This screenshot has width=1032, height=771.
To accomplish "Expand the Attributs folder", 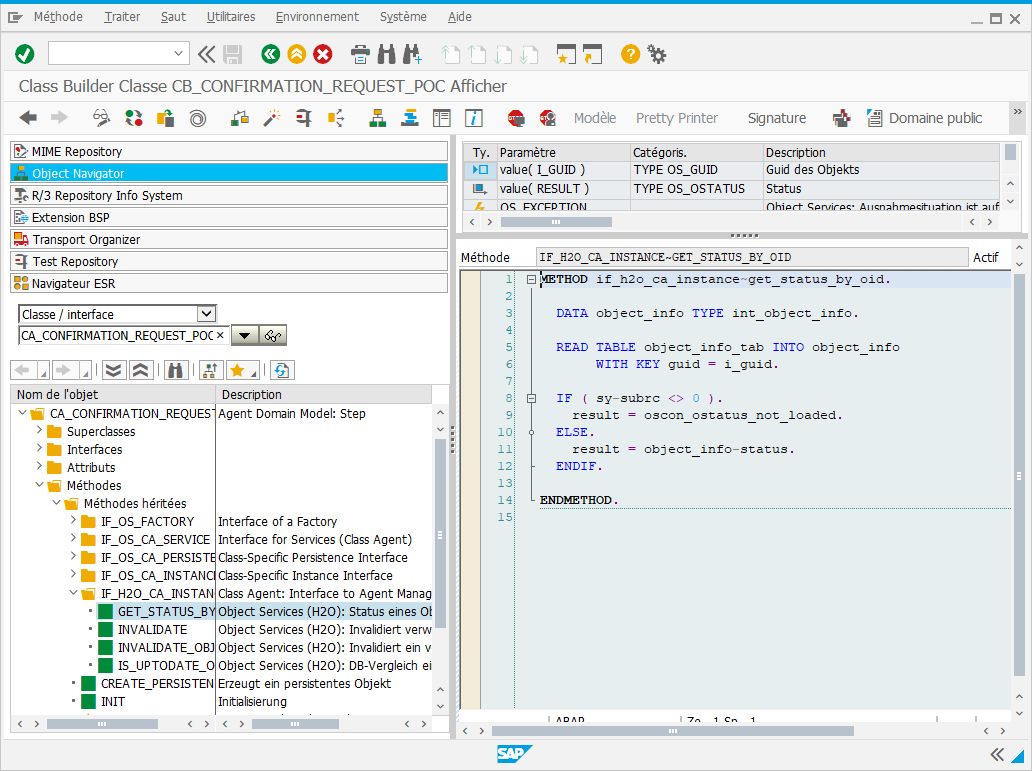I will tap(39, 466).
